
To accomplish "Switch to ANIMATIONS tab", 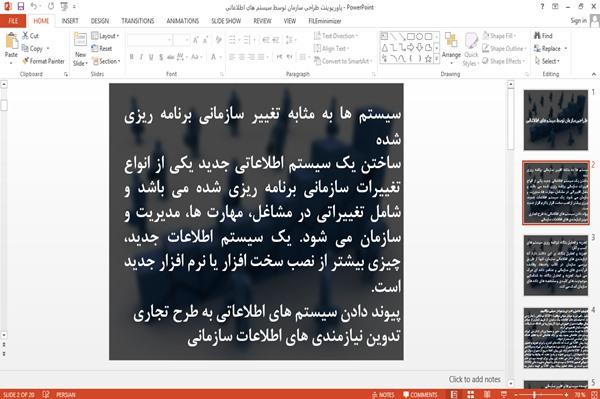I will tap(183, 21).
